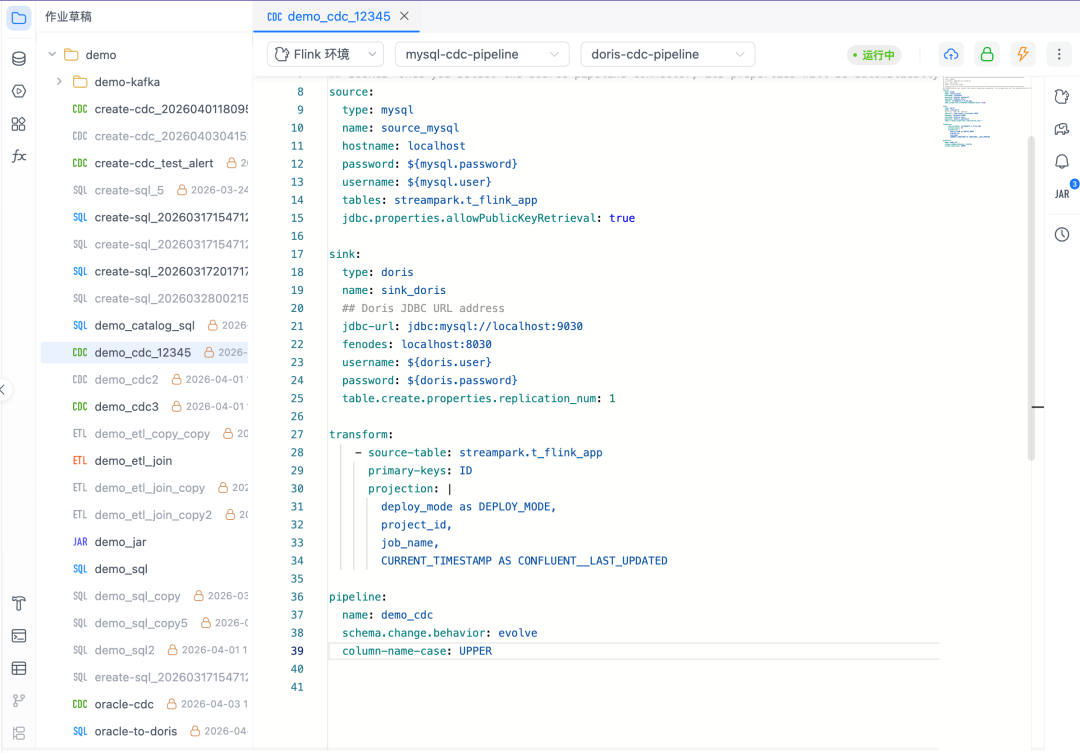The width and height of the screenshot is (1080, 753).
Task: Click the 'source:' key on line 8
Action: pos(349,92)
